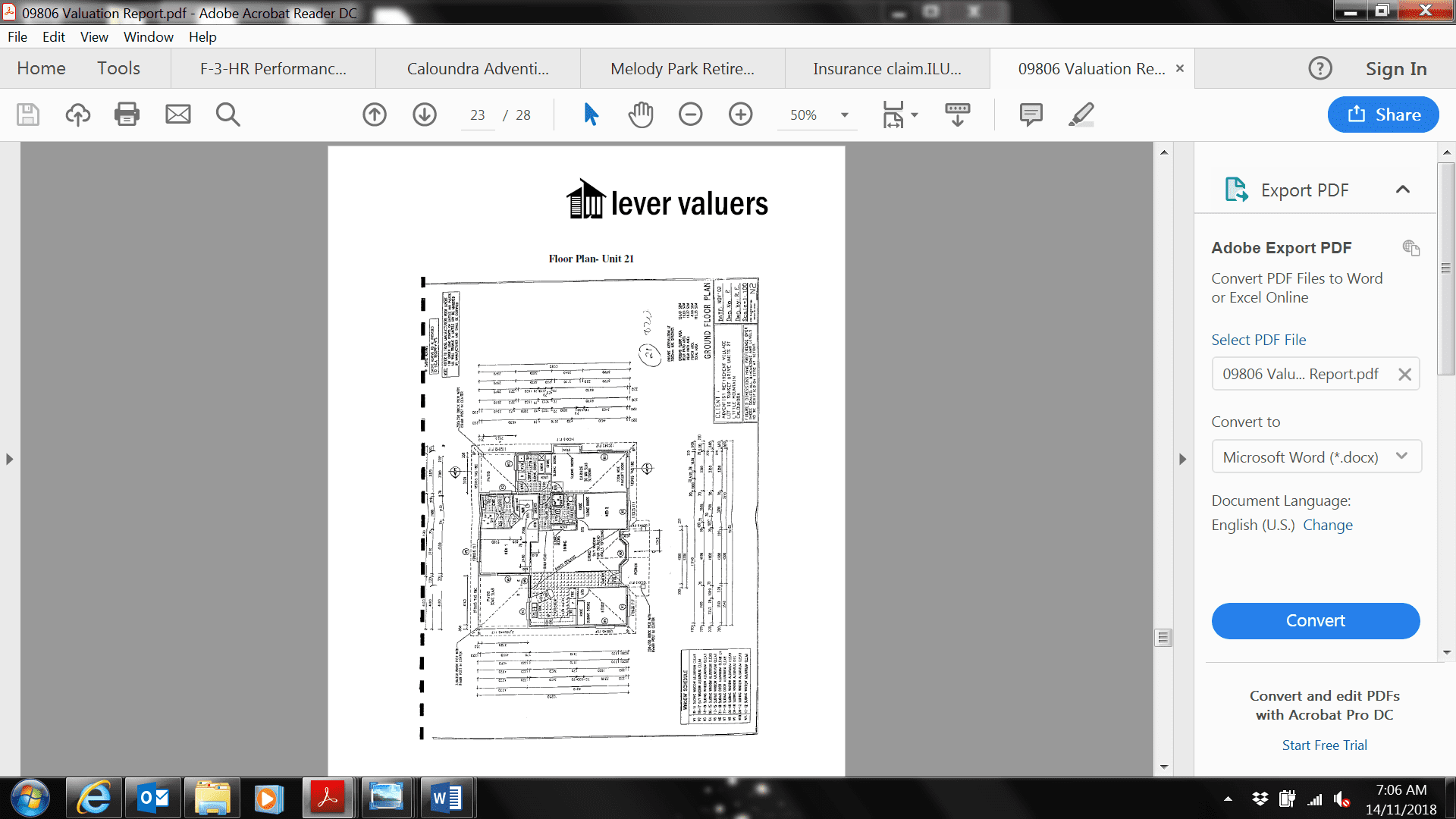The image size is (1456, 819).
Task: Open the 50% zoom level dropdown
Action: coord(844,115)
